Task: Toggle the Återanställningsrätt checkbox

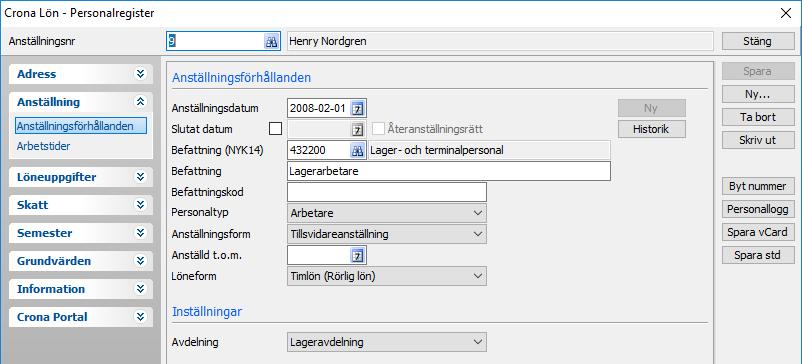Action: click(378, 129)
